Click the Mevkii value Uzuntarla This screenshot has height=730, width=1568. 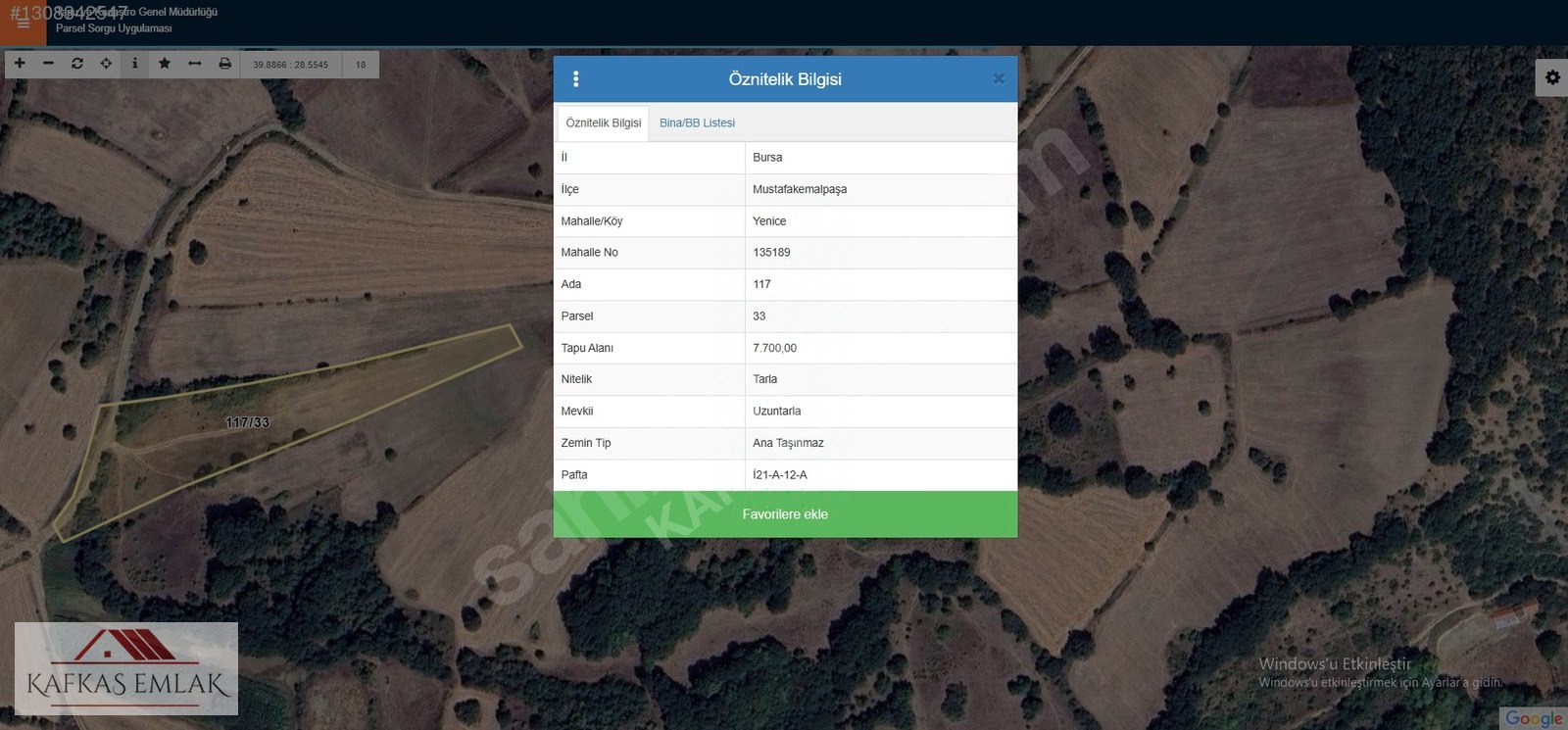[776, 412]
